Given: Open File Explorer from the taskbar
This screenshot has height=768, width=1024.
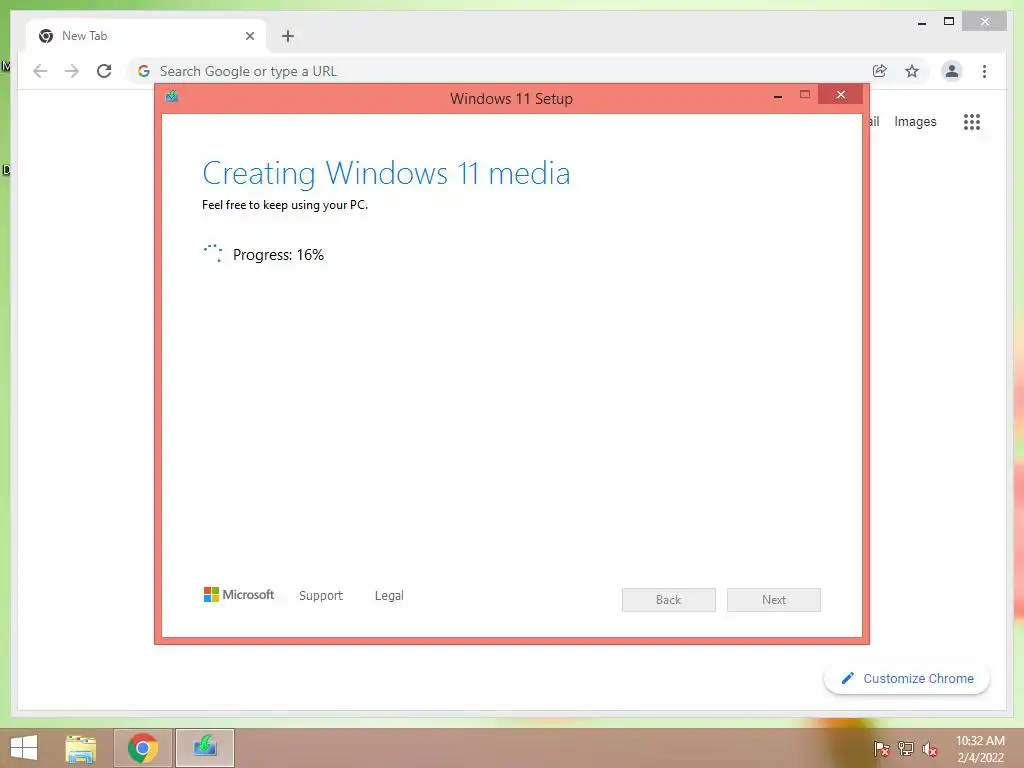Looking at the screenshot, I should coord(81,748).
